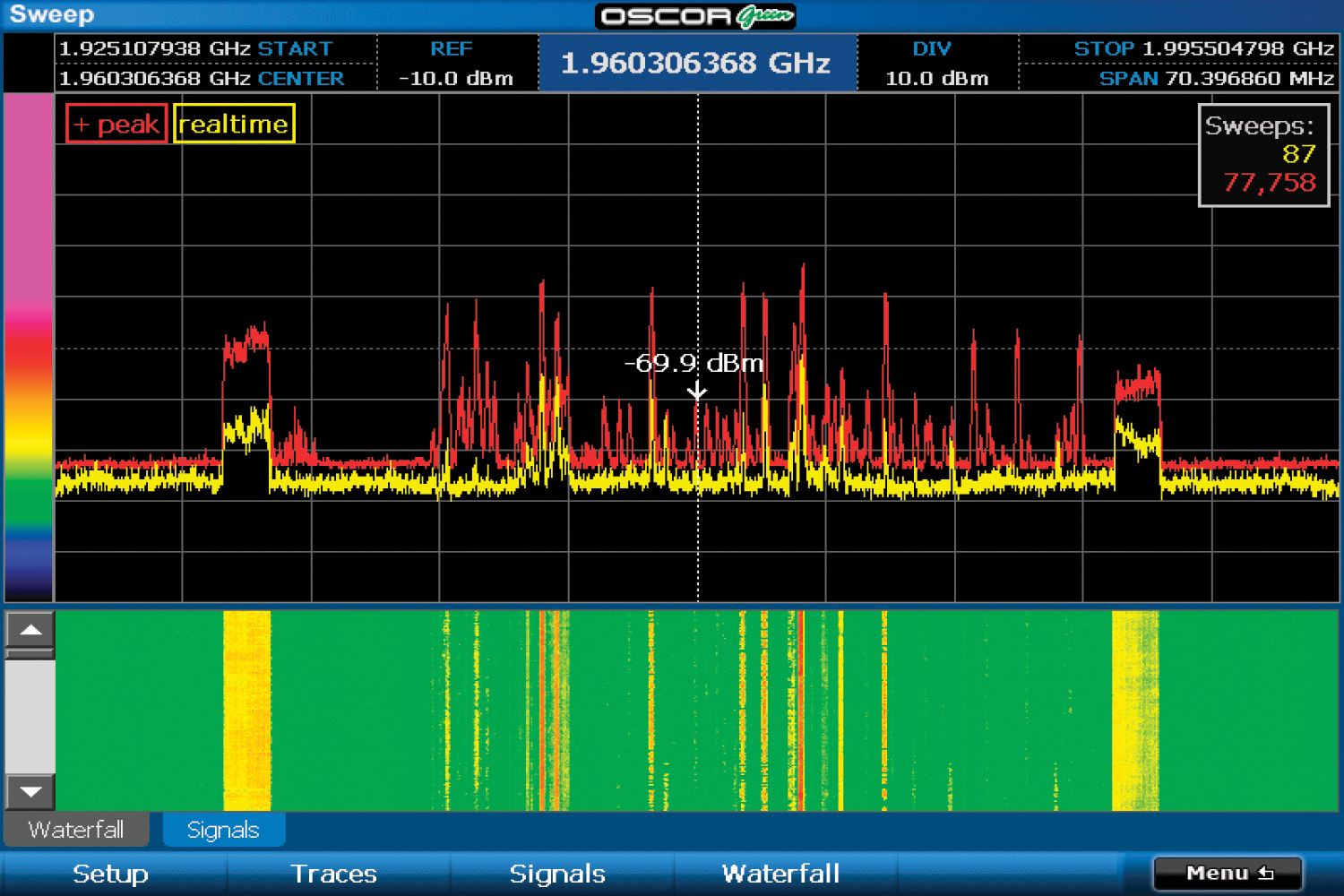
Task: Click the Sweeps counter box
Action: point(1263,155)
